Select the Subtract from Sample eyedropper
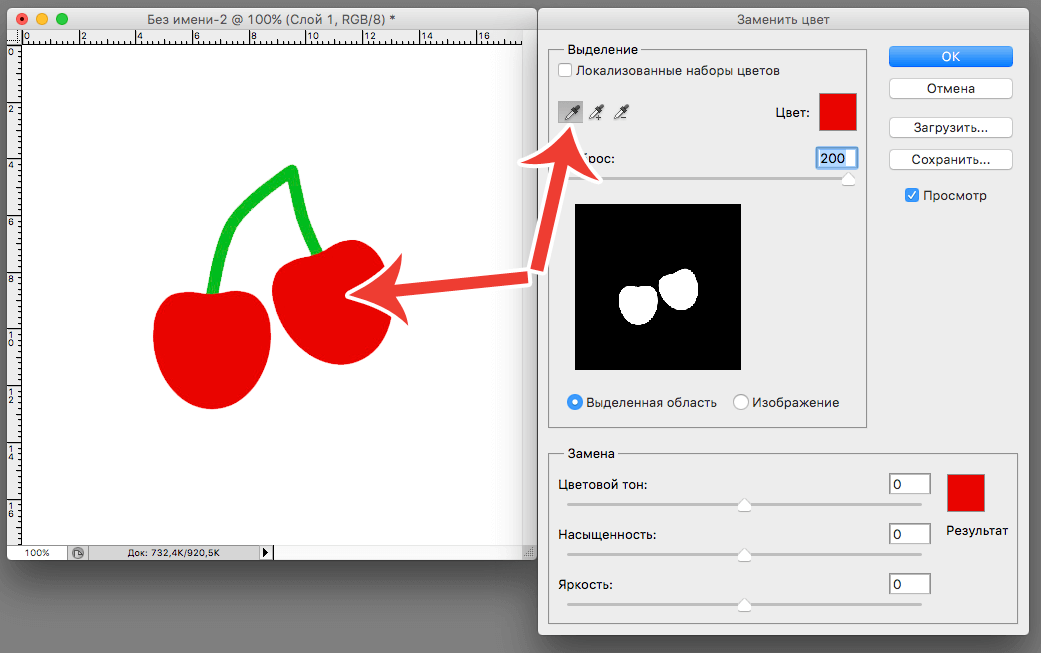The image size is (1041, 653). [621, 113]
